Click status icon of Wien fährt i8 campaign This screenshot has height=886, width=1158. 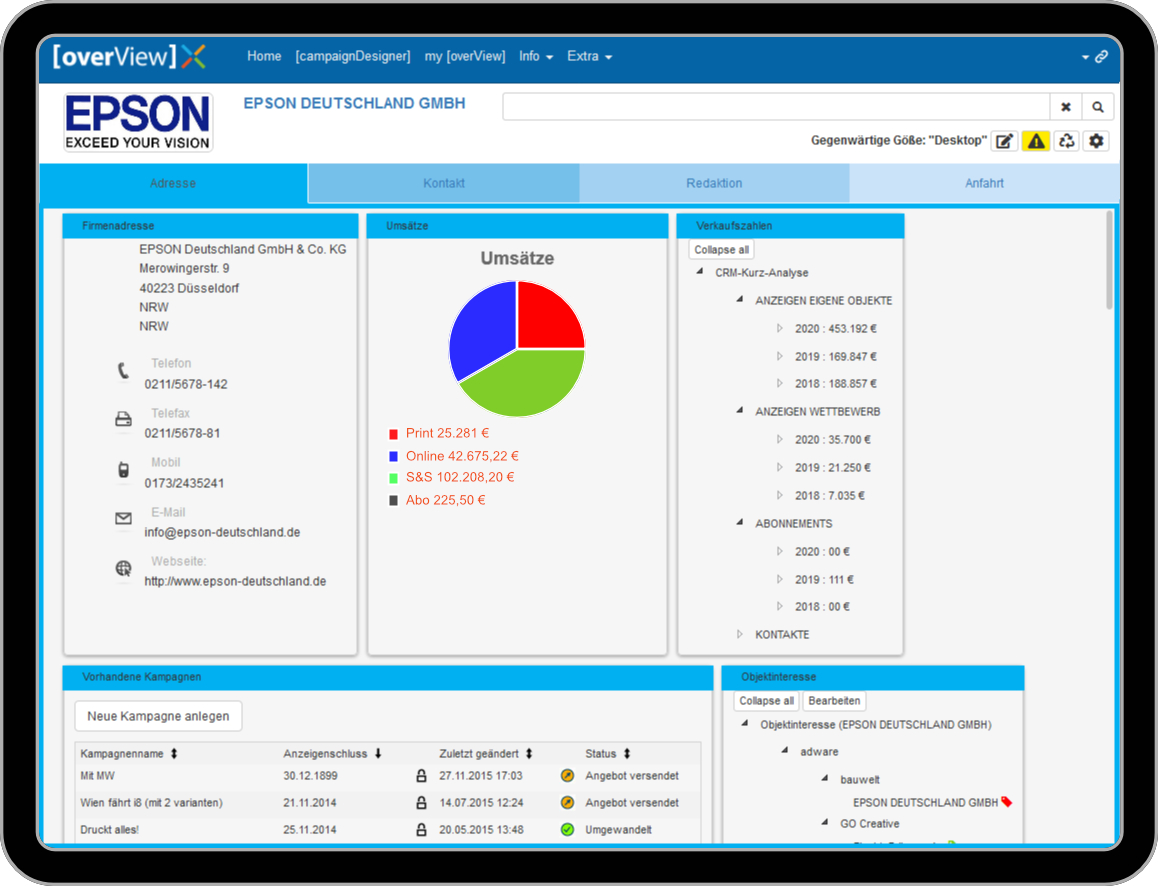pos(567,803)
